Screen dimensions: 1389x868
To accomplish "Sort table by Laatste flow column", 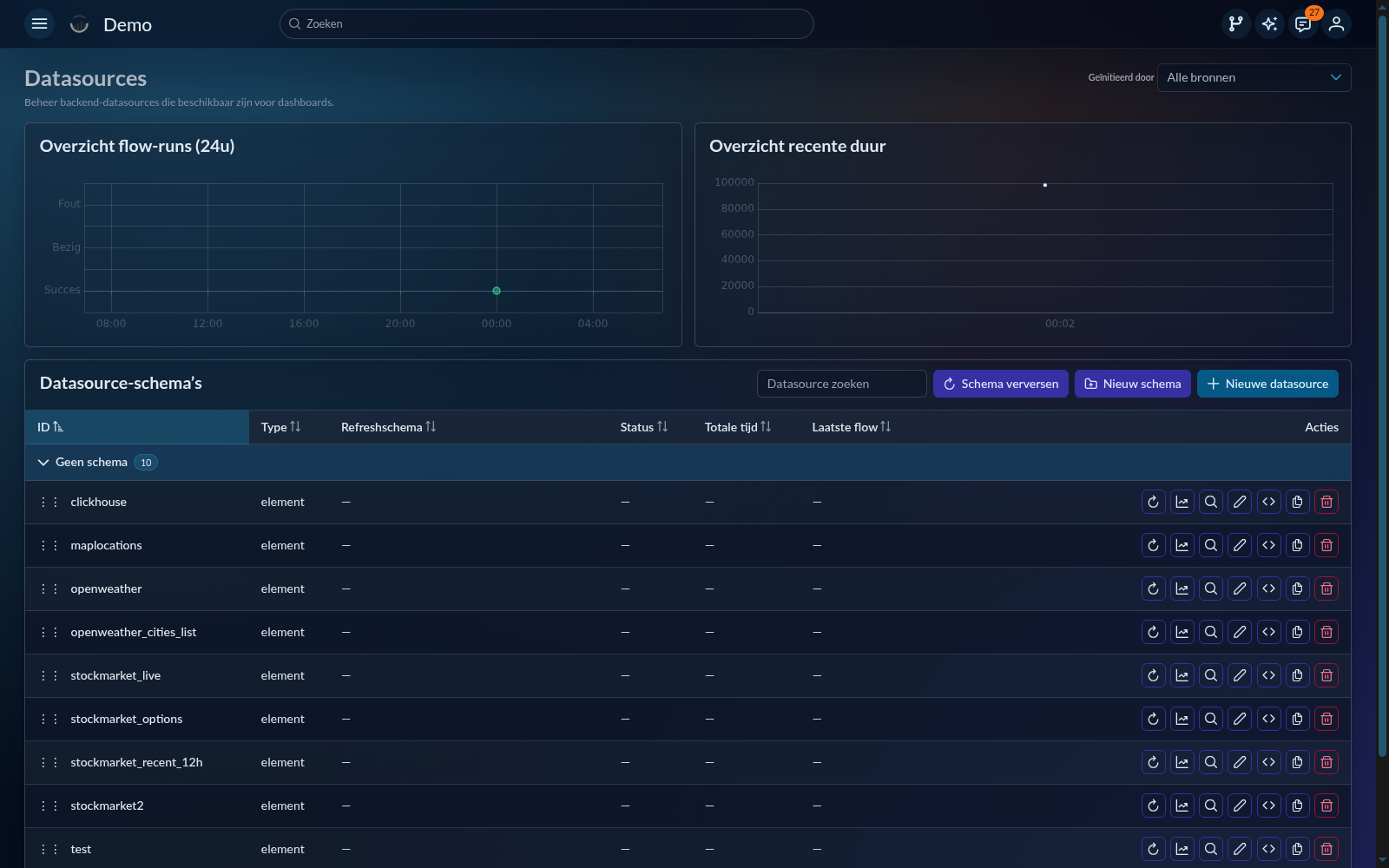I will pyautogui.click(x=851, y=427).
